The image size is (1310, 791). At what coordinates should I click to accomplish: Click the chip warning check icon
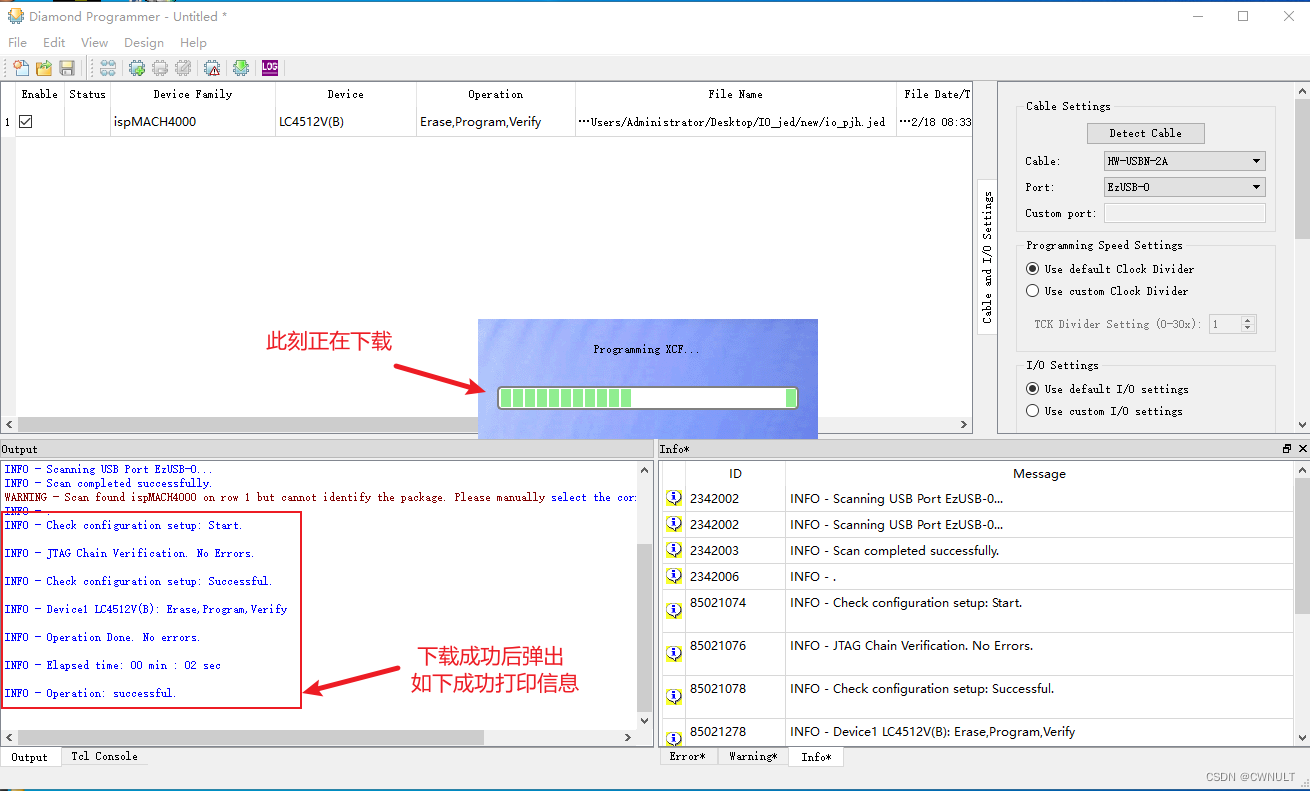(x=212, y=68)
